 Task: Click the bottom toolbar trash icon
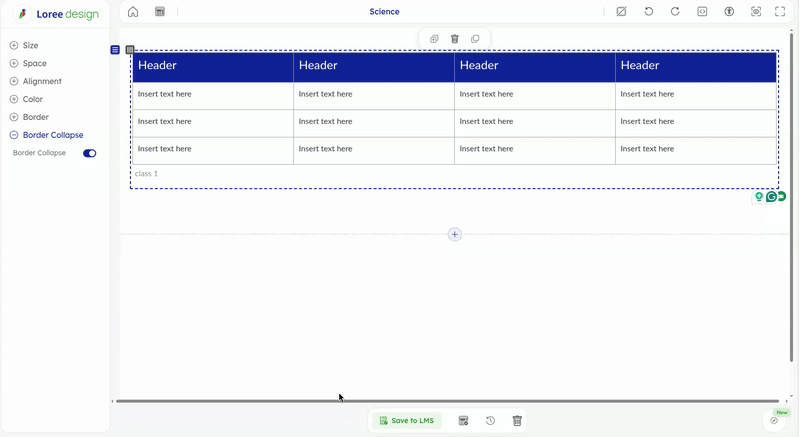click(x=517, y=421)
